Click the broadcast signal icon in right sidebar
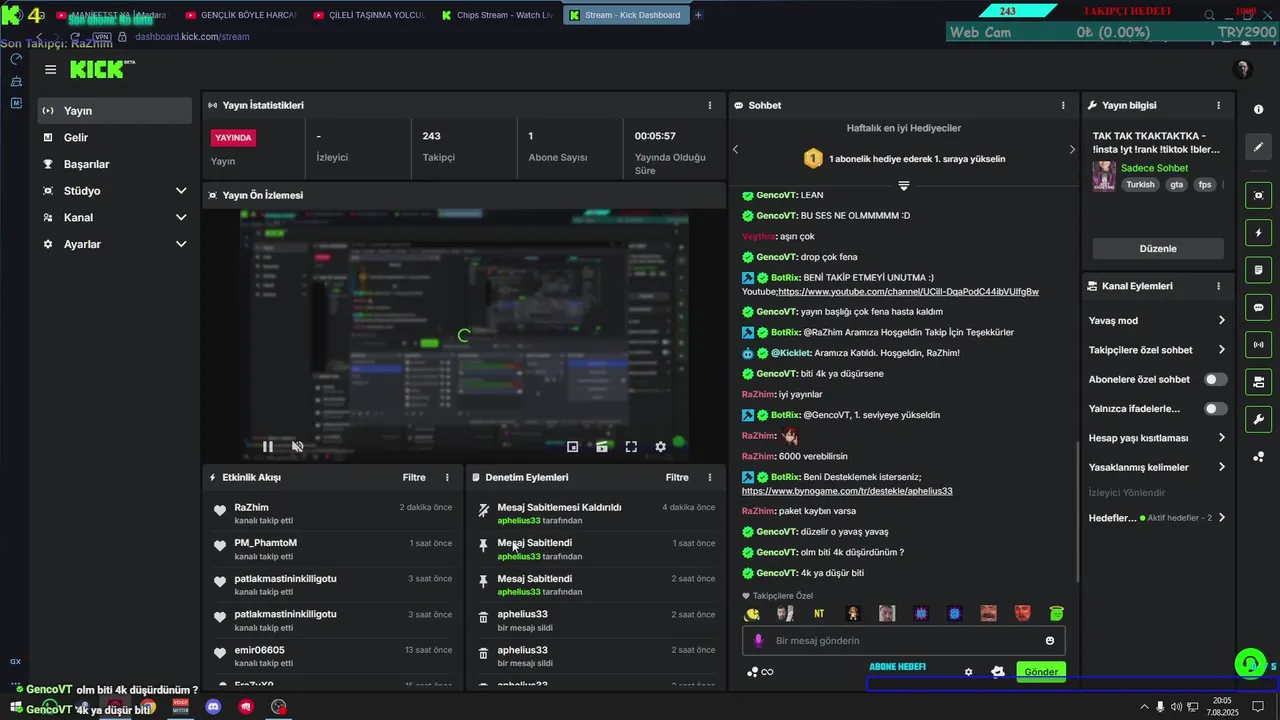 click(1258, 345)
